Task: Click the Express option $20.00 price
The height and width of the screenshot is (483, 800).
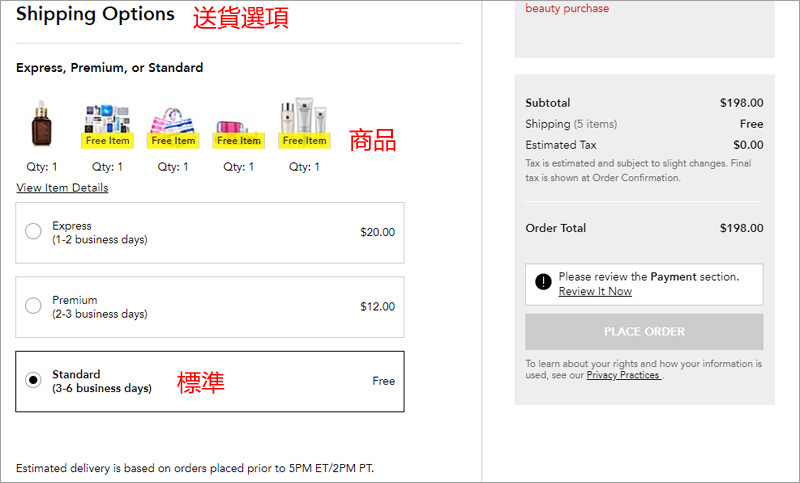Action: coord(377,232)
